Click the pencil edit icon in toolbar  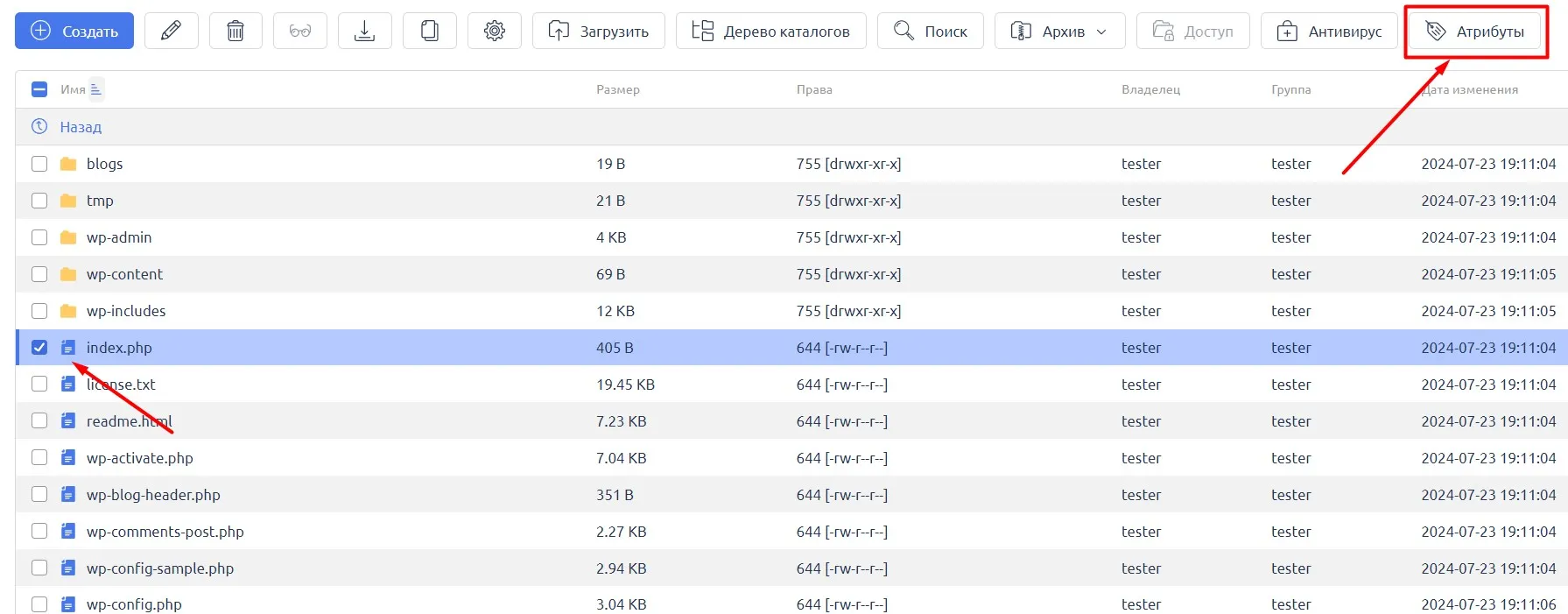[172, 31]
